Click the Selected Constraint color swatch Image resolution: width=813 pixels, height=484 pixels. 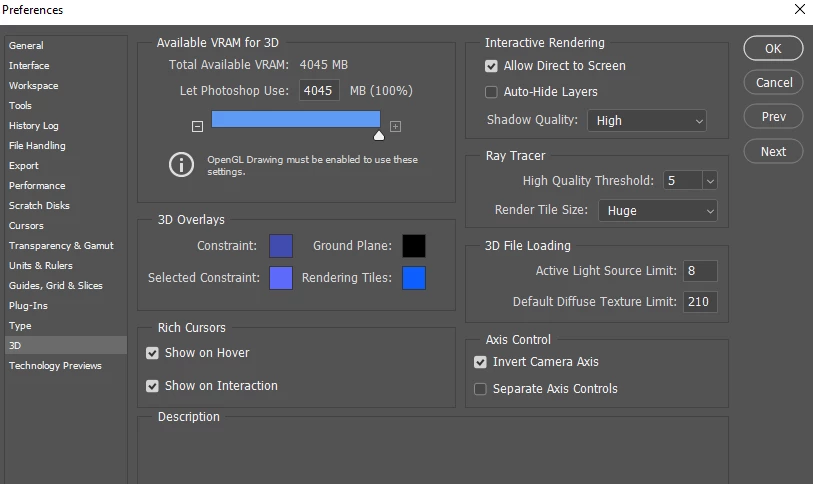pos(281,278)
